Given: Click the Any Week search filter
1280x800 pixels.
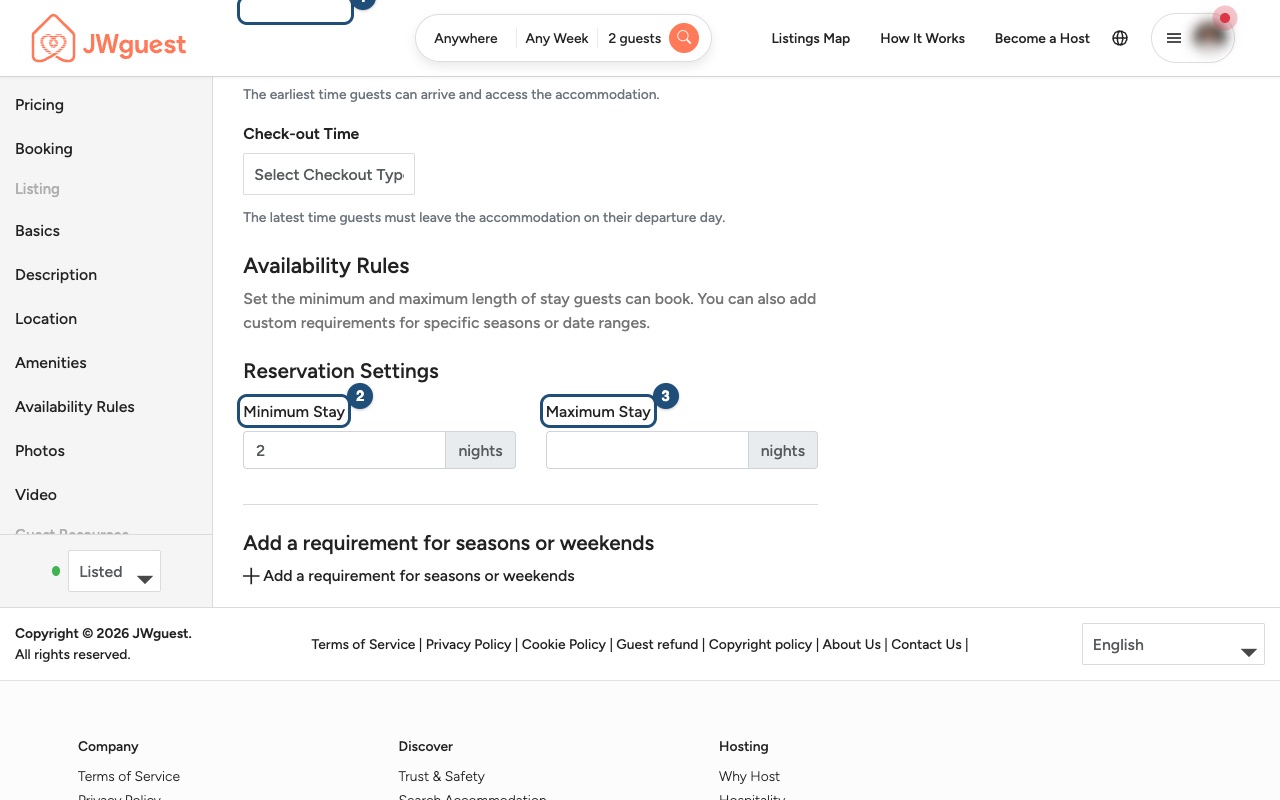Looking at the screenshot, I should tap(557, 38).
